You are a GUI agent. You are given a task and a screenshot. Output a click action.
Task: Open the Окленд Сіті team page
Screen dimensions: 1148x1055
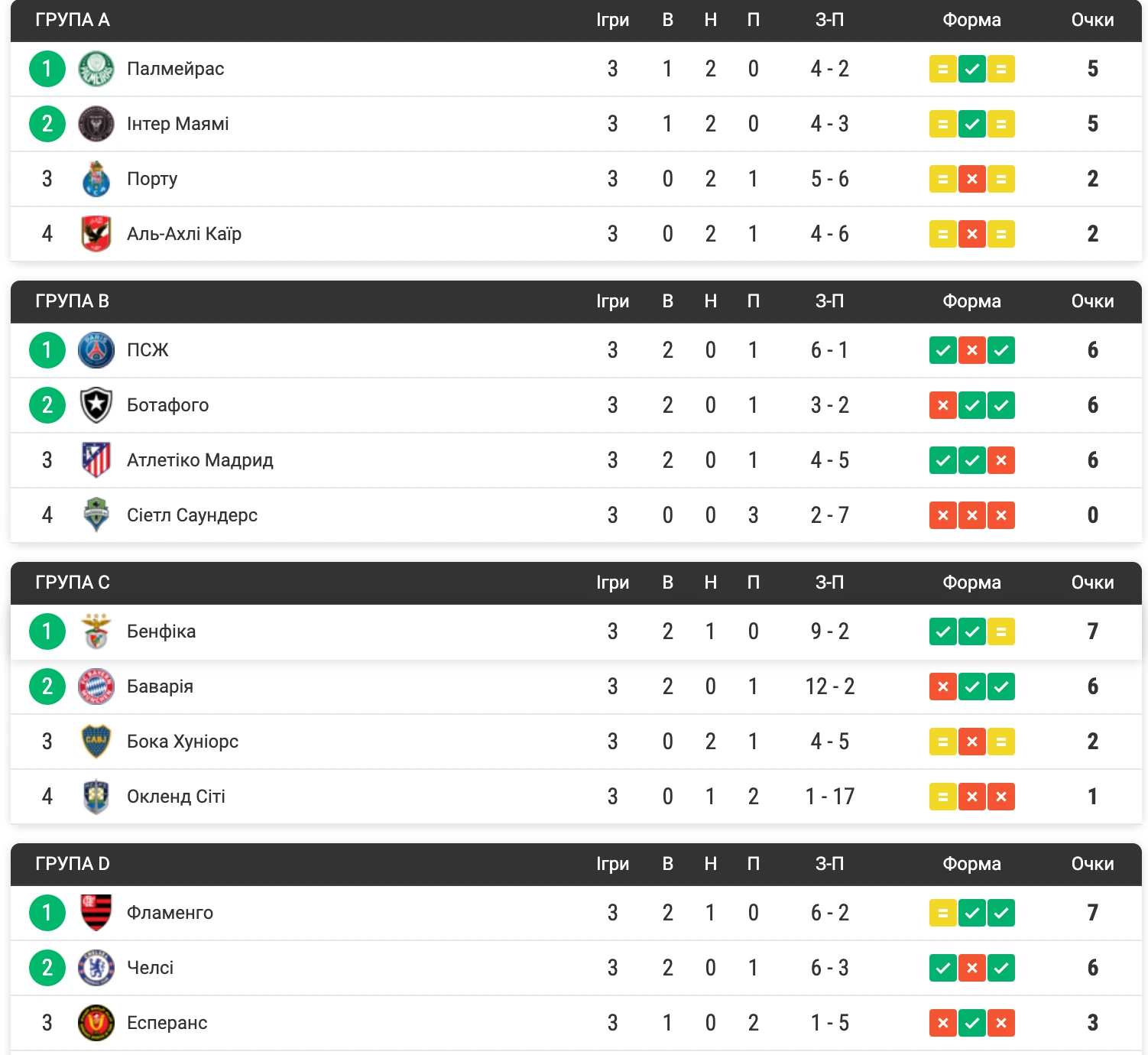click(176, 797)
